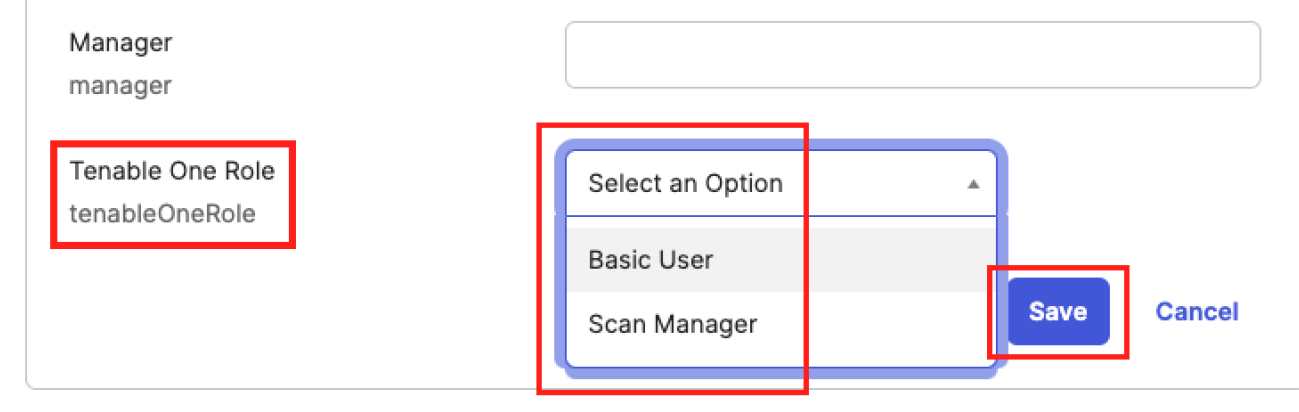
Task: Open the Select an Option dropdown
Action: (x=781, y=184)
